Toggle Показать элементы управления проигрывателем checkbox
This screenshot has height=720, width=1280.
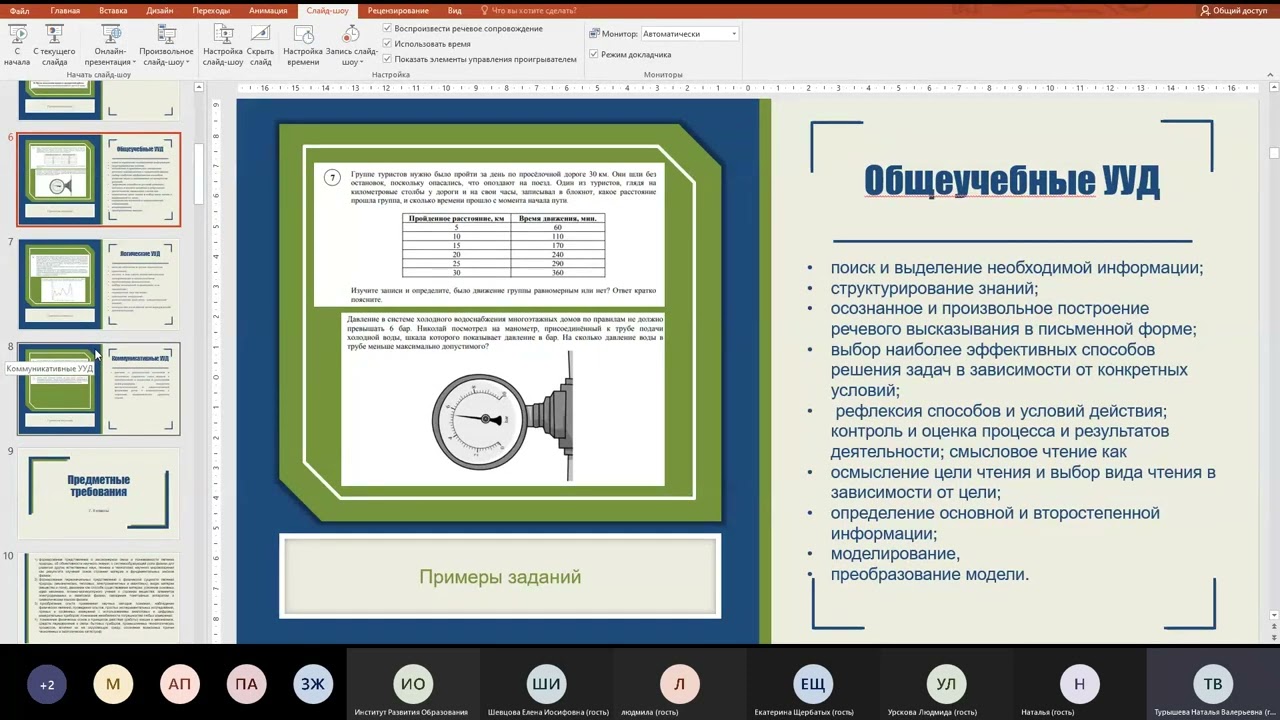[388, 59]
